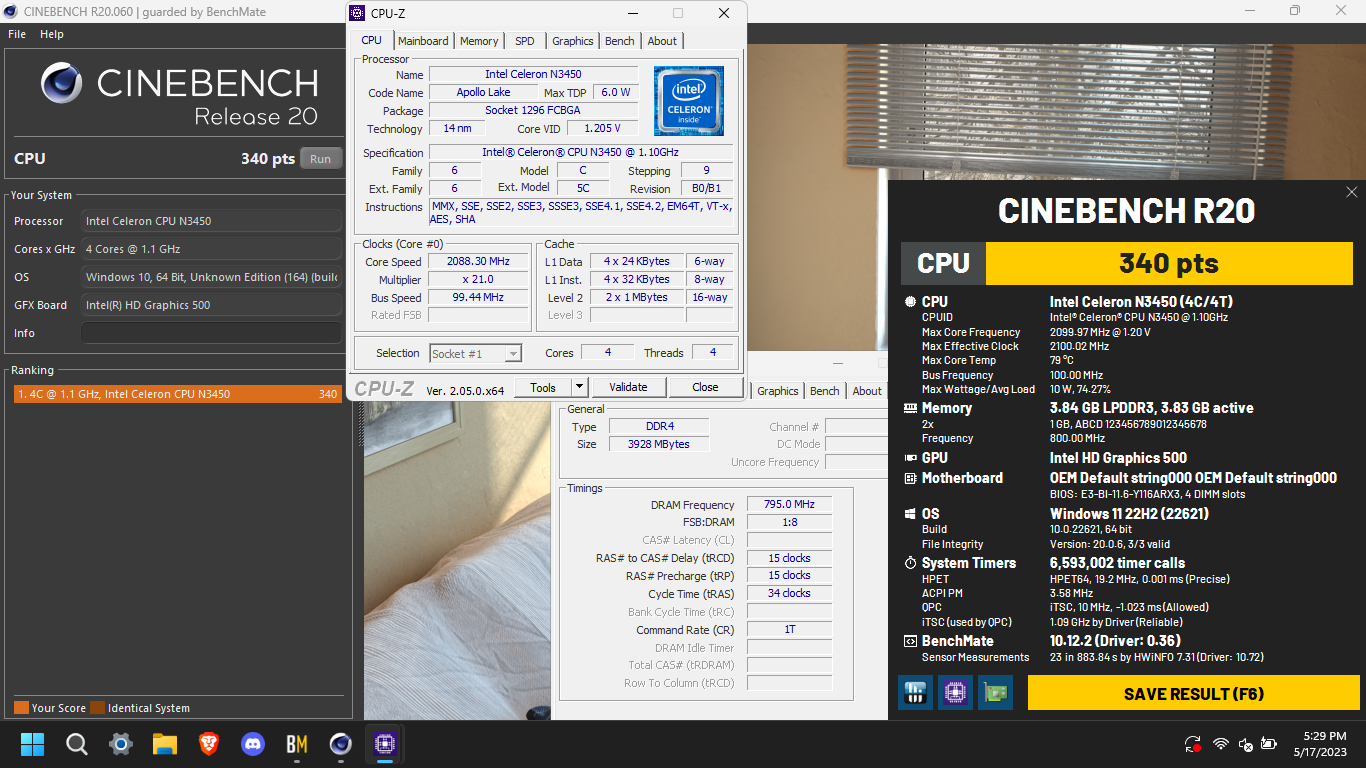Open the Settings gear on taskbar

click(x=121, y=744)
